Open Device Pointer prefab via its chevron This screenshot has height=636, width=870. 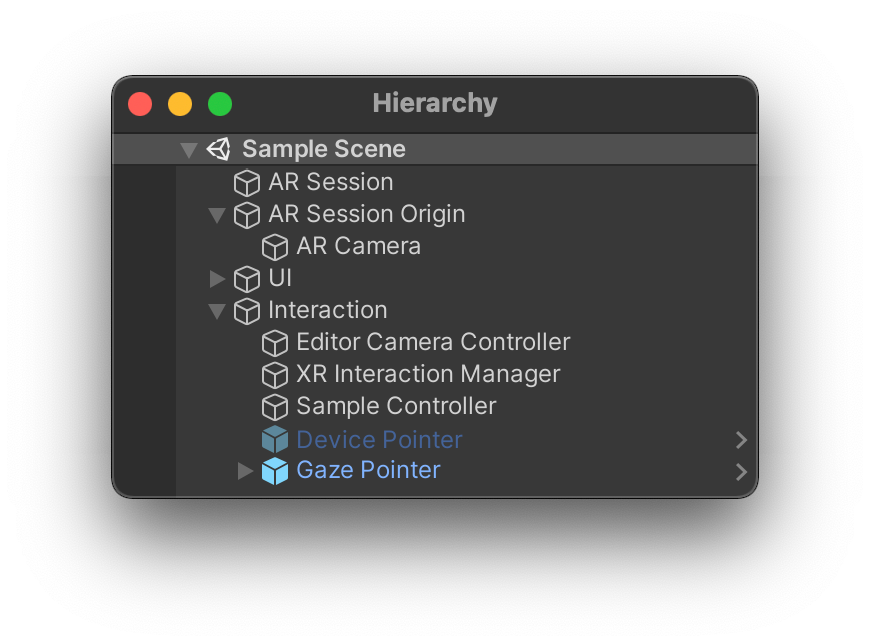(741, 440)
